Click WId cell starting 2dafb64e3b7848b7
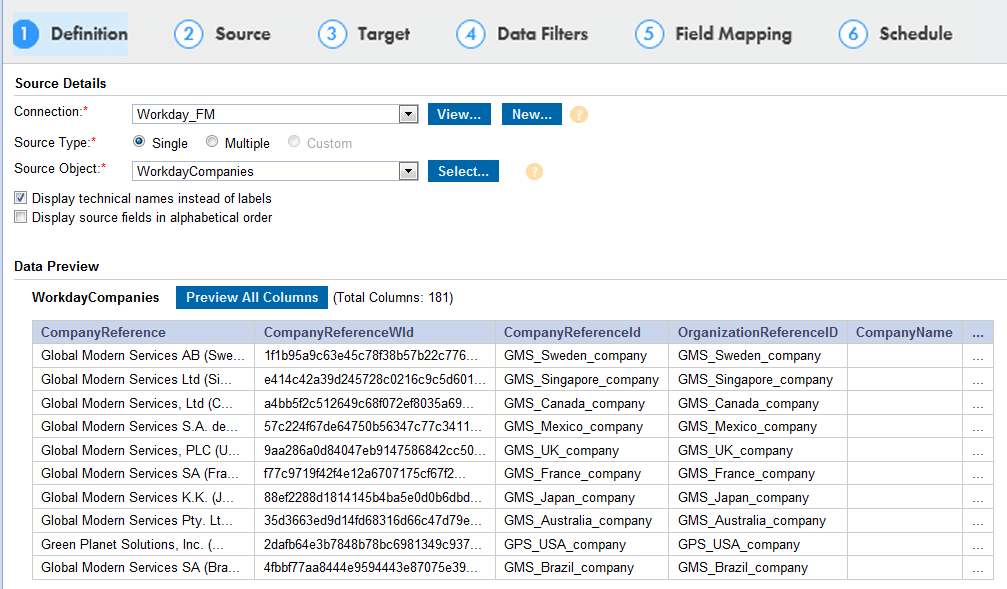The height and width of the screenshot is (589, 1007). point(375,544)
